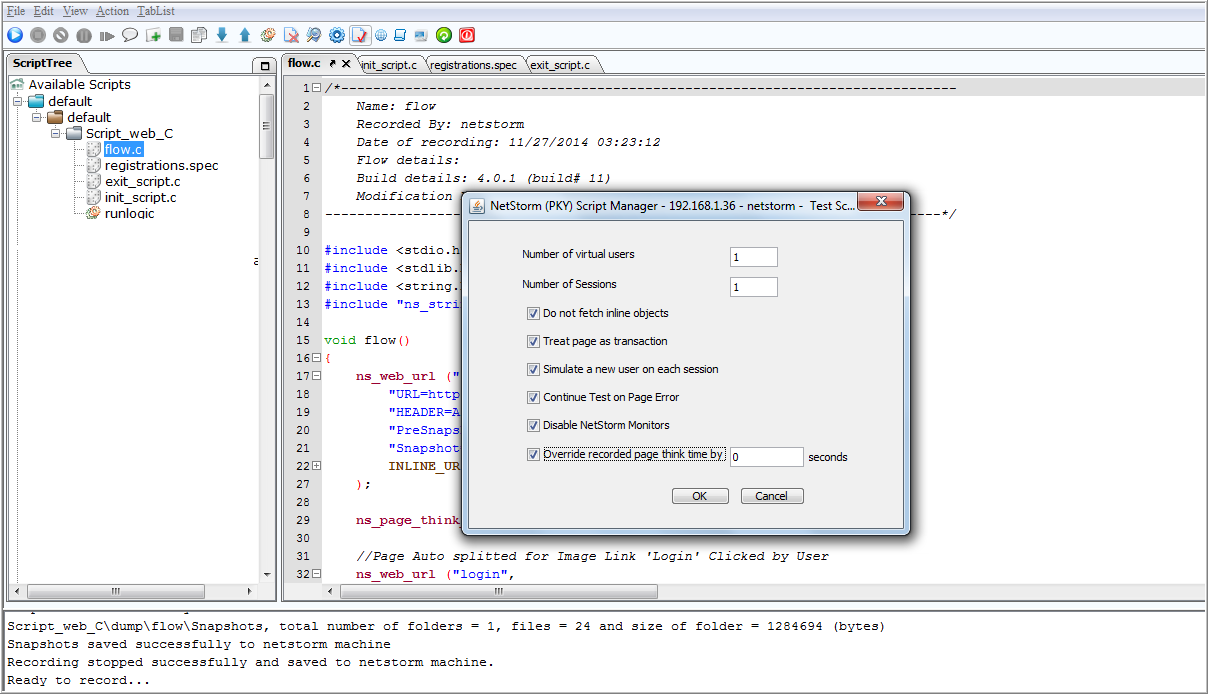Collapse the Script_web_C tree node

tap(56, 133)
